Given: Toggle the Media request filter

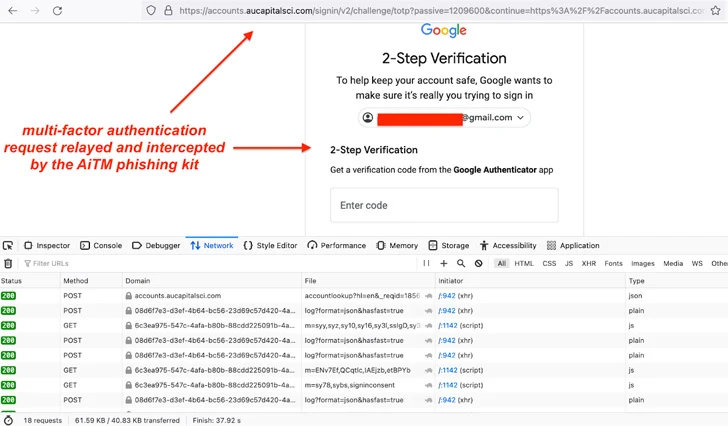Looking at the screenshot, I should tap(673, 264).
